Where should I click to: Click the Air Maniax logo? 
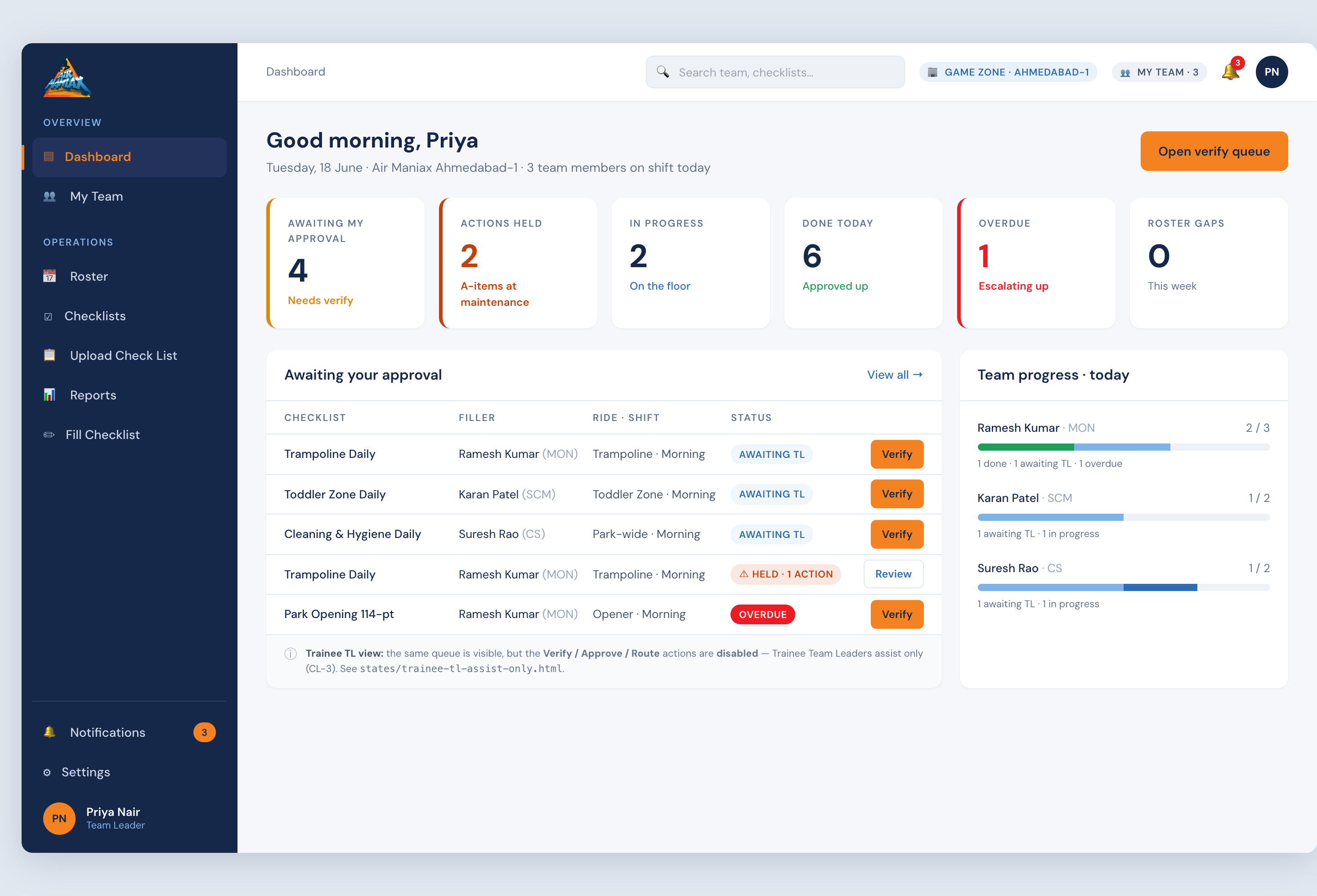[67, 78]
